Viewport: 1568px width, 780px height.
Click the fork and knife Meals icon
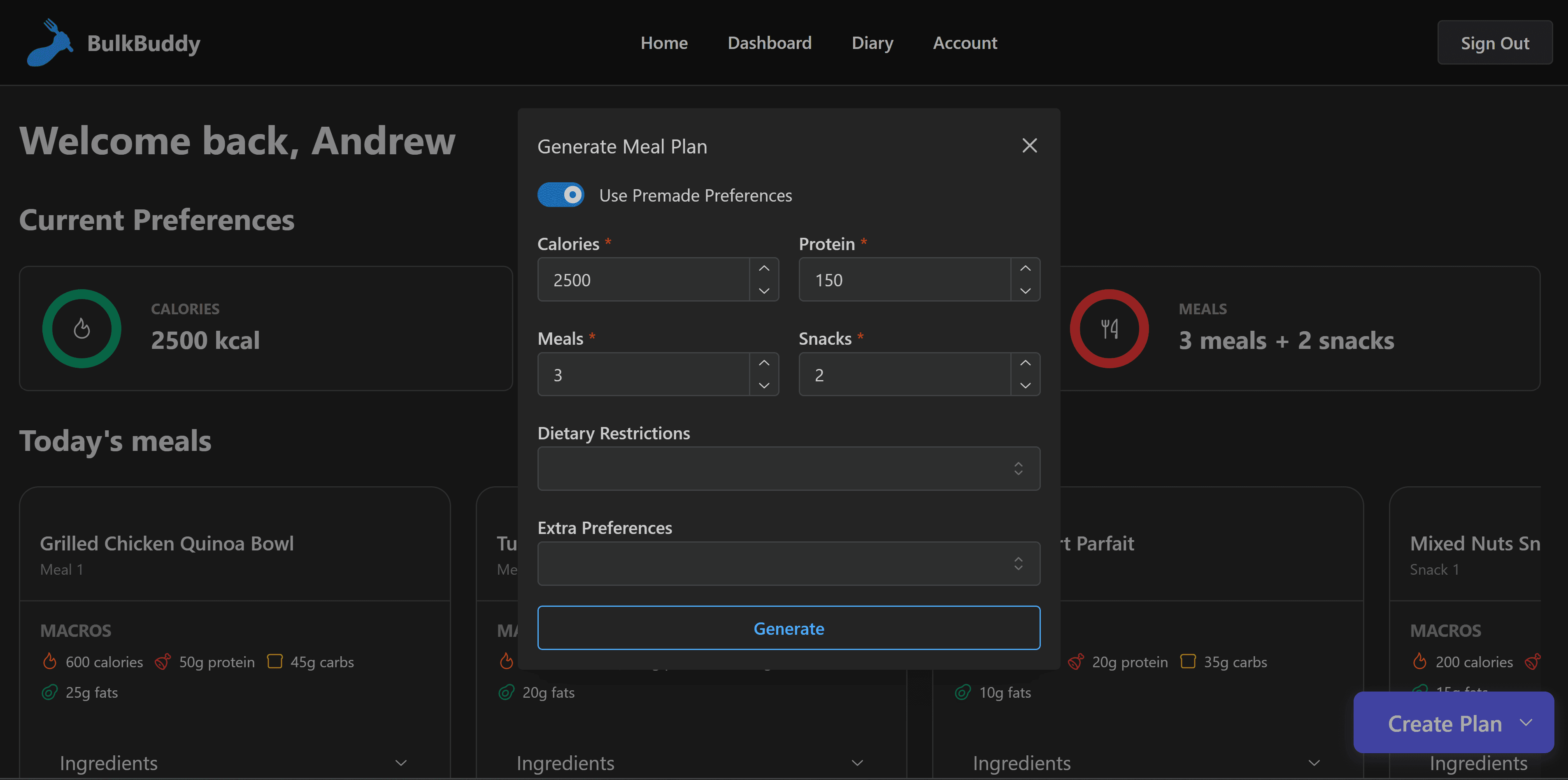[x=1109, y=329]
